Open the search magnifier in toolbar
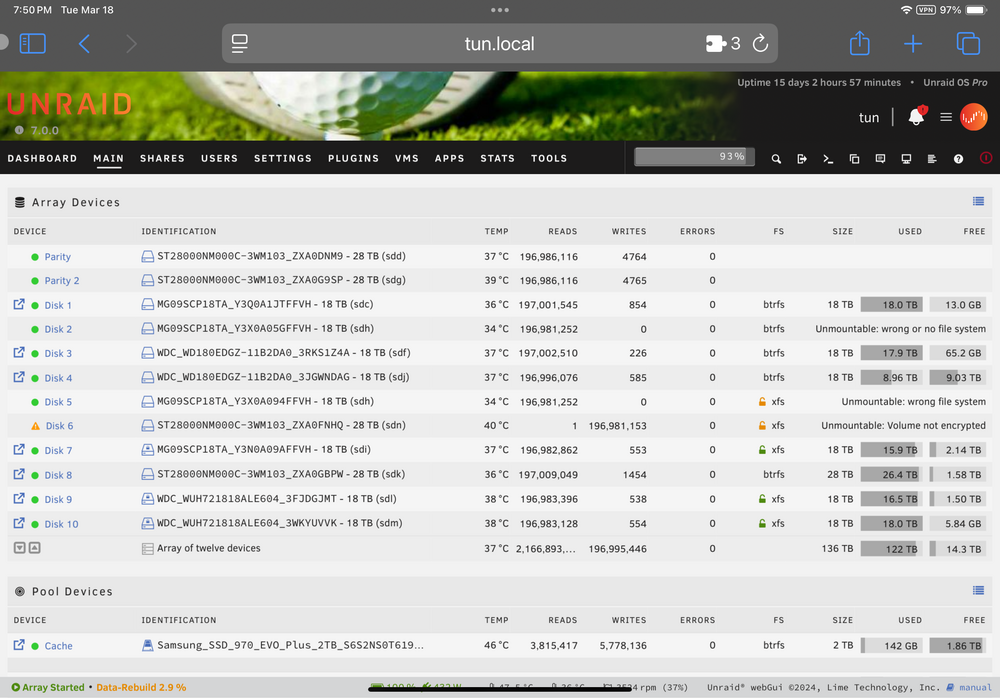The image size is (1000, 698). point(776,159)
